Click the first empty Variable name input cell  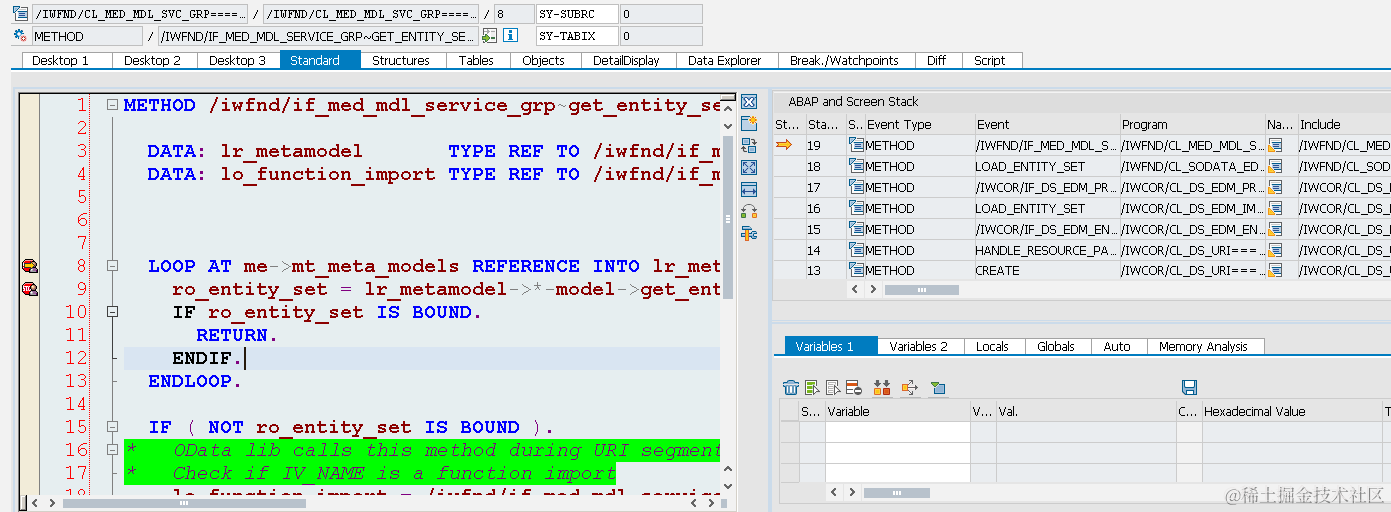click(x=897, y=431)
